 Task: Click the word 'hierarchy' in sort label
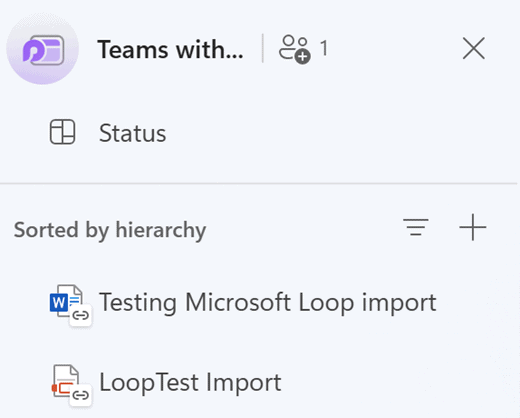(x=161, y=230)
